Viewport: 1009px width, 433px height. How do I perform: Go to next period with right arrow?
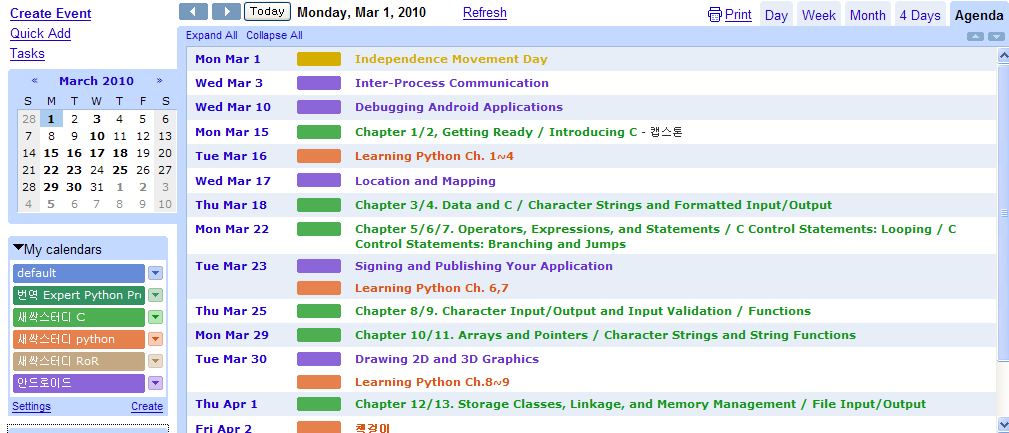point(227,12)
